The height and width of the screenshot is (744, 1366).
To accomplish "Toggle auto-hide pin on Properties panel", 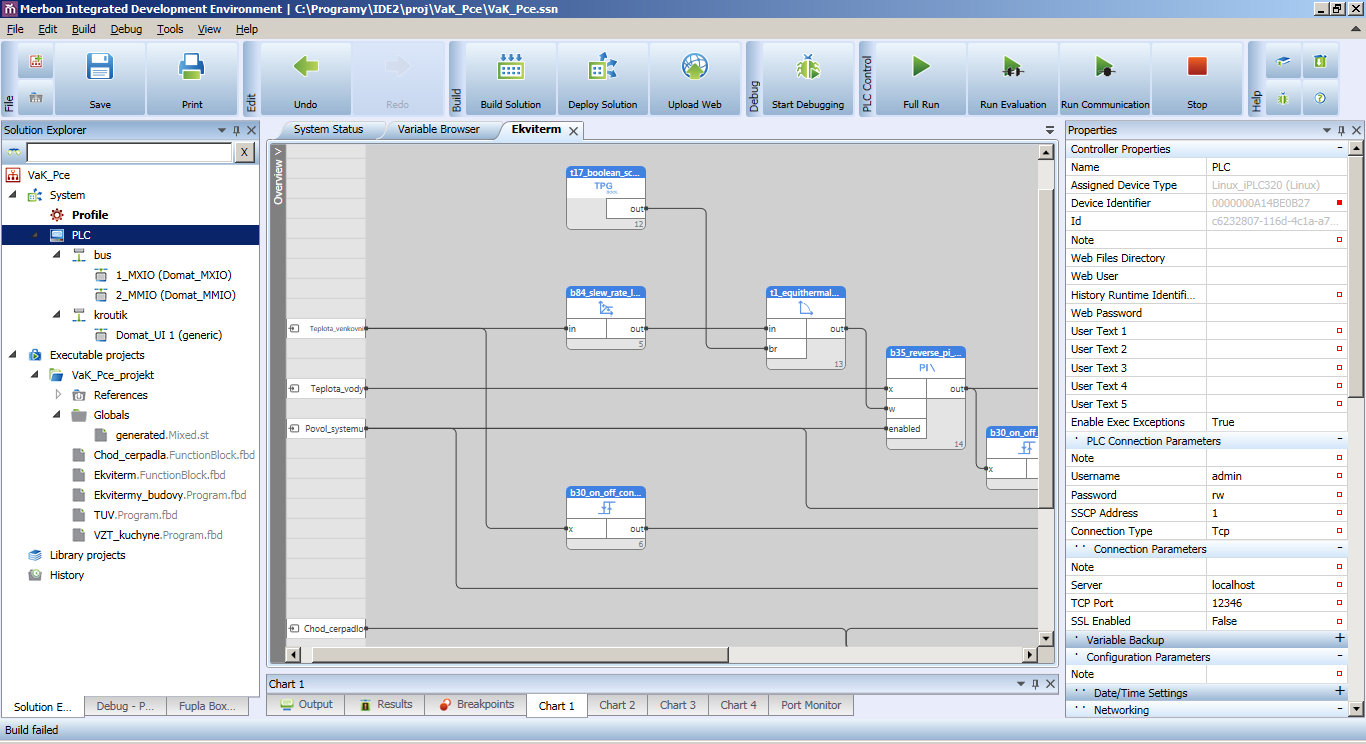I will pos(1341,129).
